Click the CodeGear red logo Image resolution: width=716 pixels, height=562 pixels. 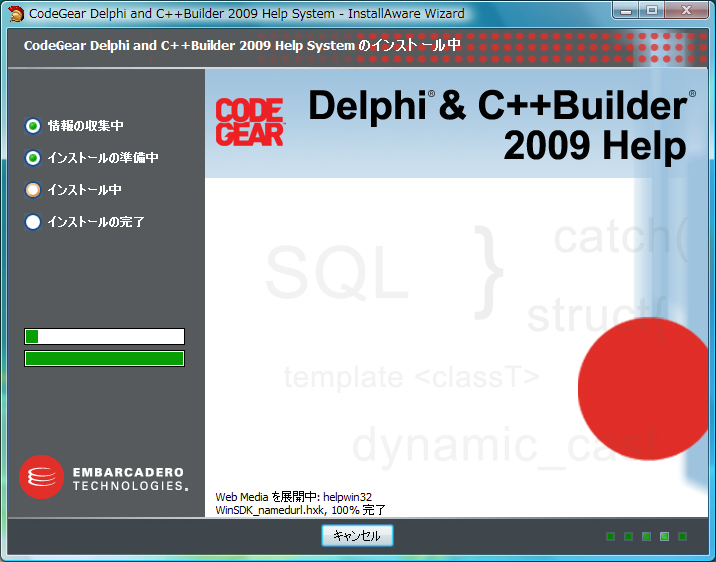click(x=250, y=122)
